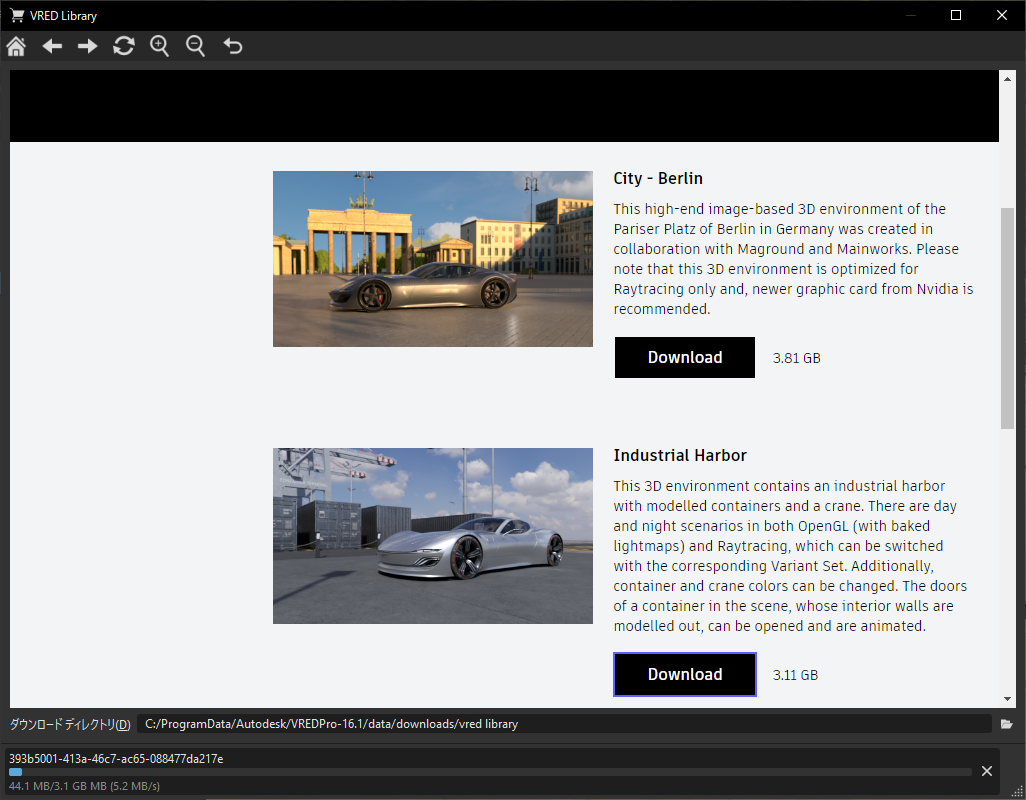The height and width of the screenshot is (800, 1026).
Task: Click the shopping cart icon in title bar
Action: tap(17, 15)
